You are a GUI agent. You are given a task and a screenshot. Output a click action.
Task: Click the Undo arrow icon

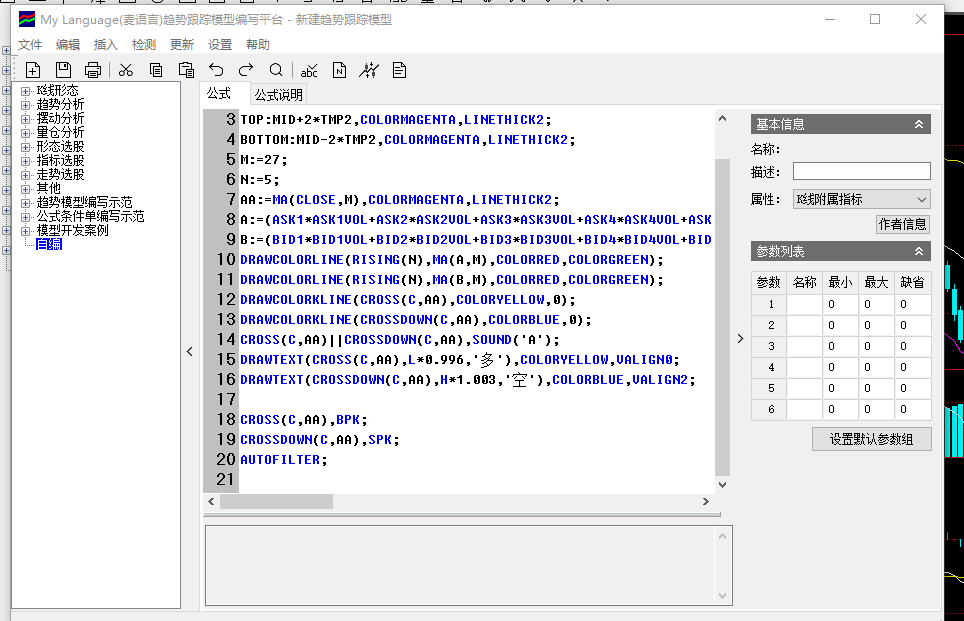[216, 70]
